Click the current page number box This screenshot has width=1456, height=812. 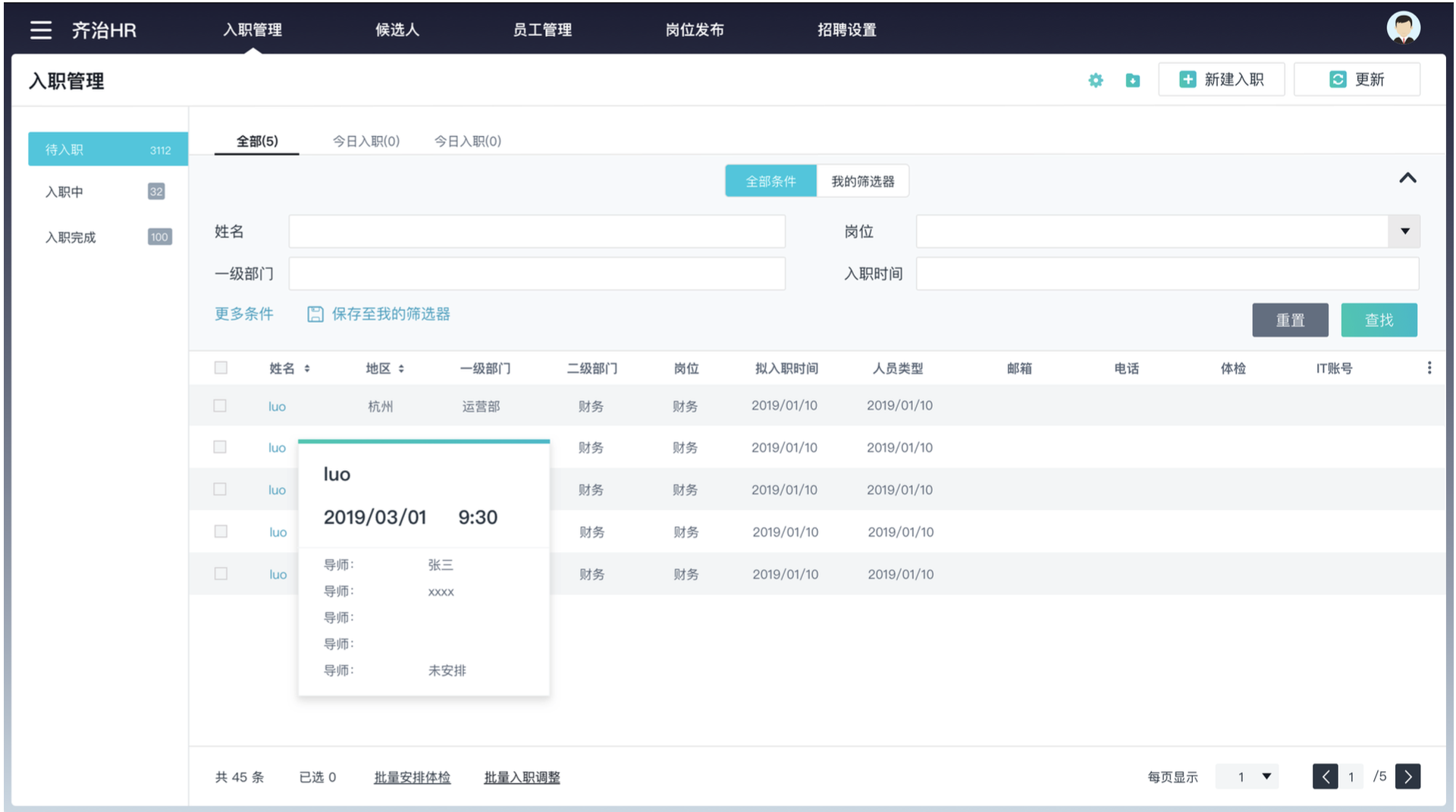1351,776
